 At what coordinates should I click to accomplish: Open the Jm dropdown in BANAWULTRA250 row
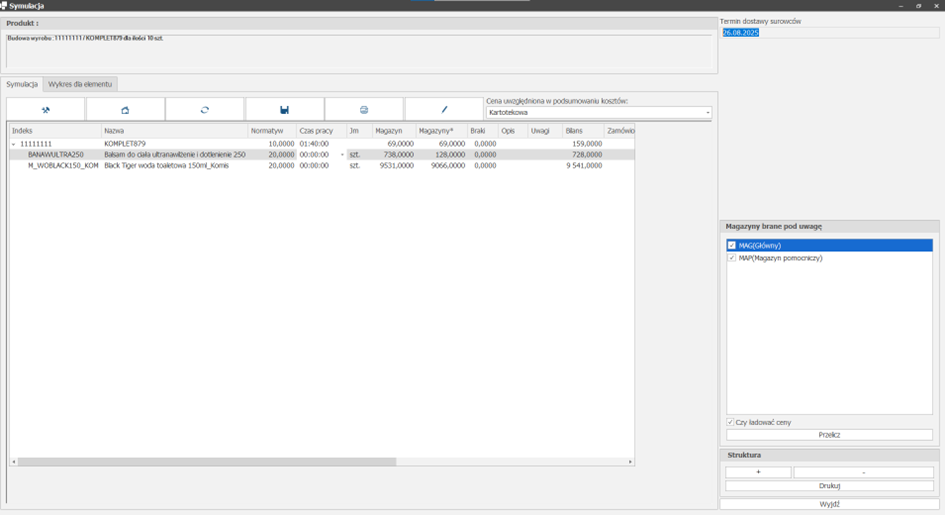coord(342,155)
